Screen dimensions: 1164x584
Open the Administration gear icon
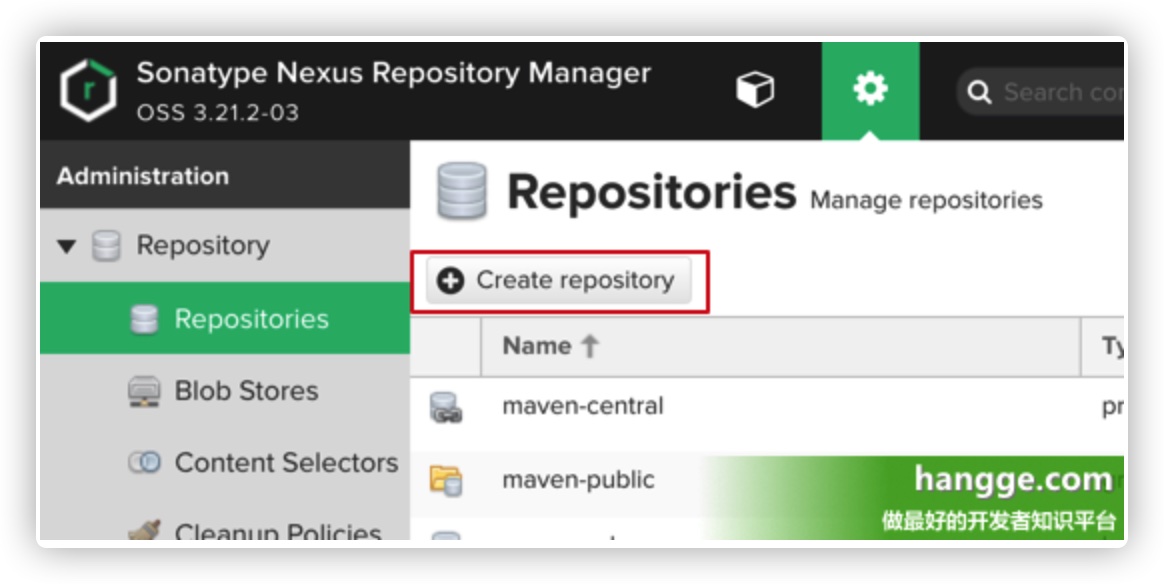pyautogui.click(x=870, y=91)
